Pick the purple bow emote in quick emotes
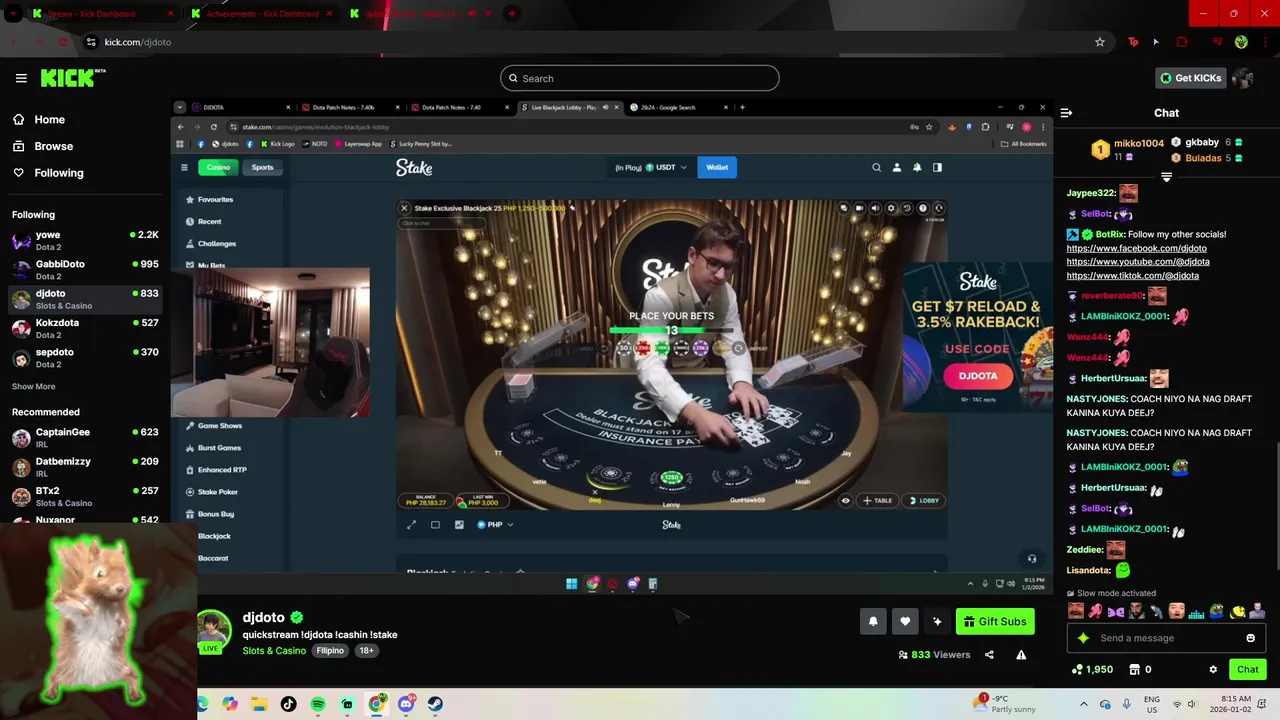1280x720 pixels. coord(1116,610)
